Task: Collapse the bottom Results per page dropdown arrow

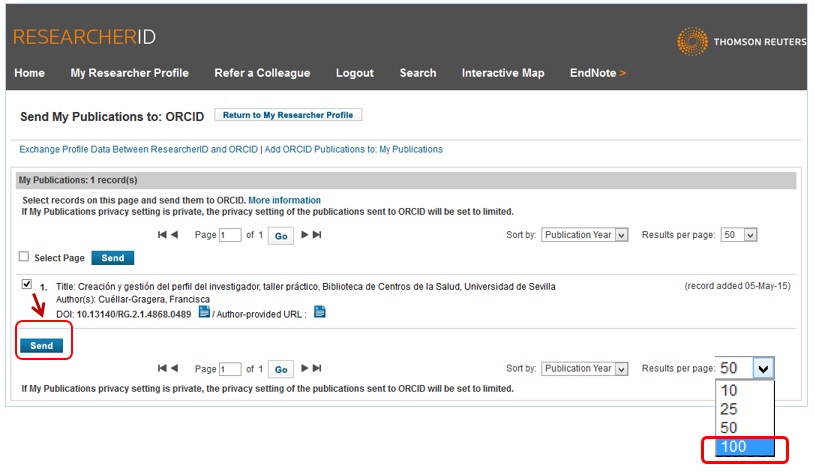Action: (x=763, y=369)
